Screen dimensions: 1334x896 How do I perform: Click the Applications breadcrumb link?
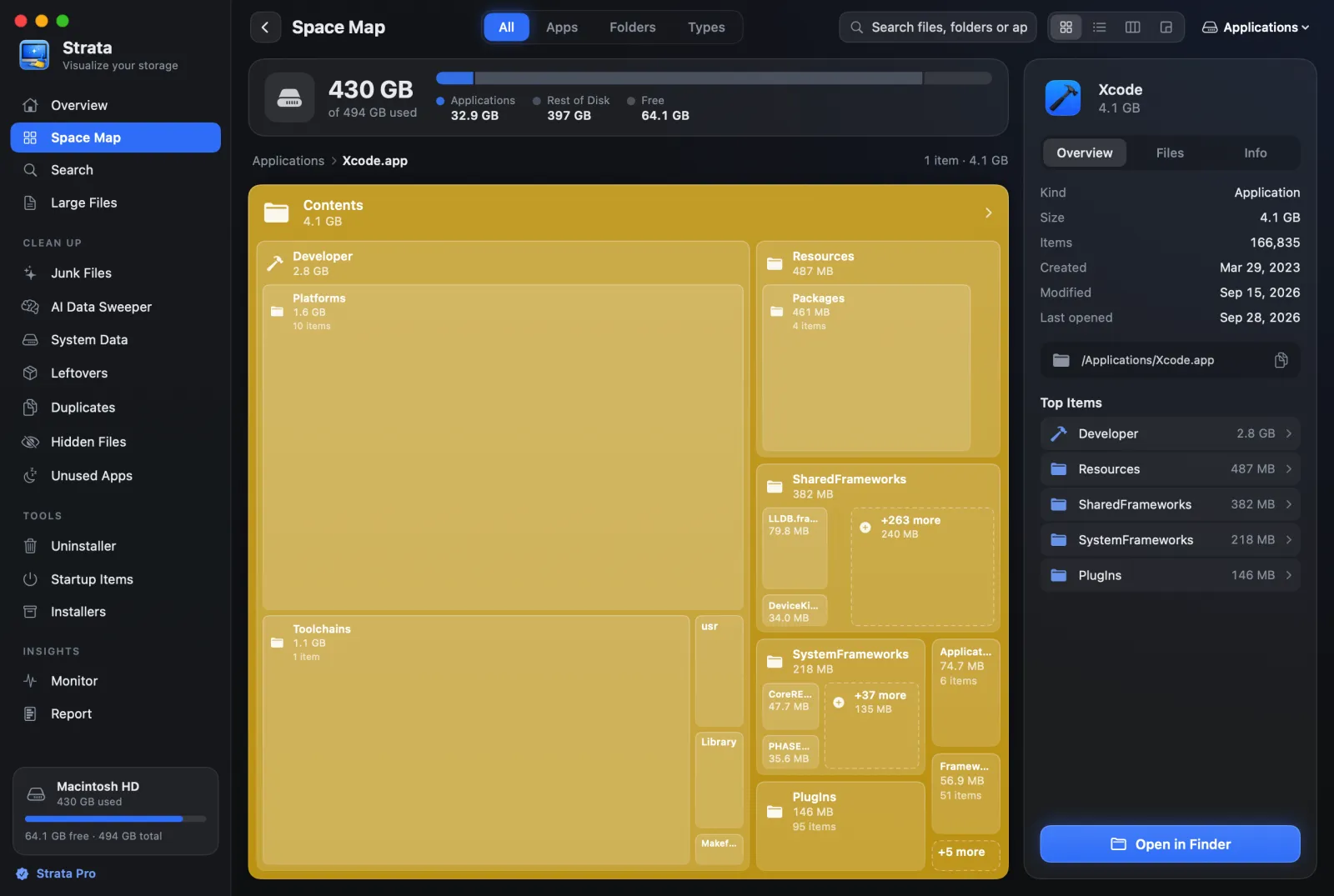click(x=288, y=161)
